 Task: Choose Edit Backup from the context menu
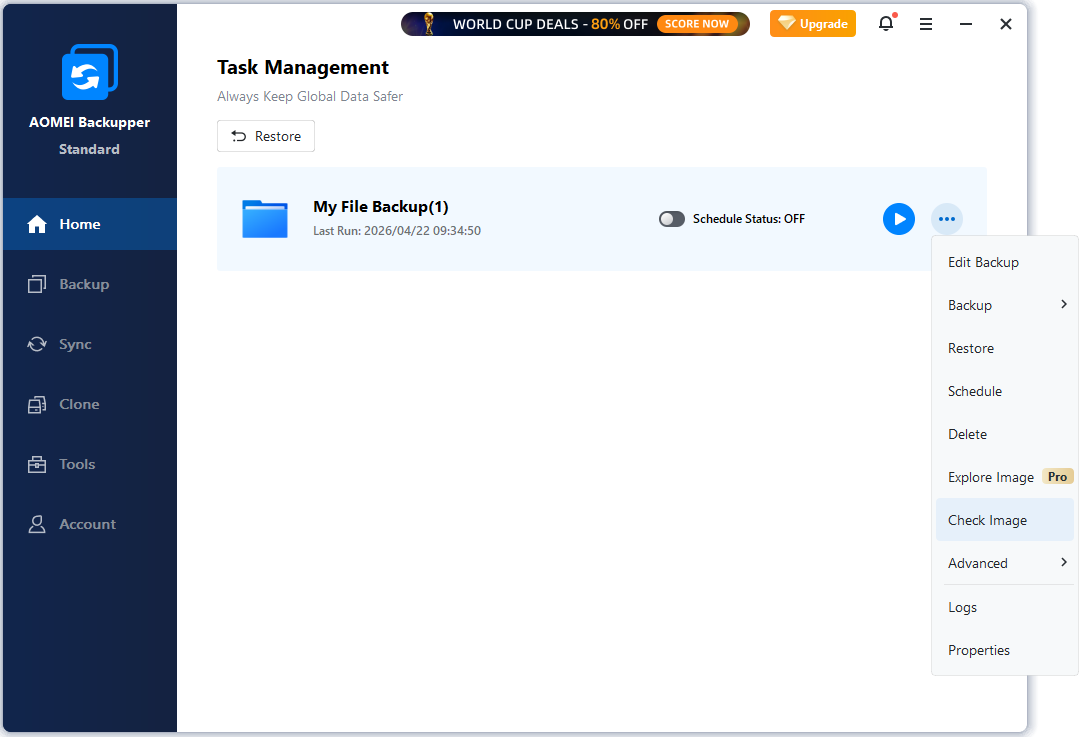click(1005, 262)
